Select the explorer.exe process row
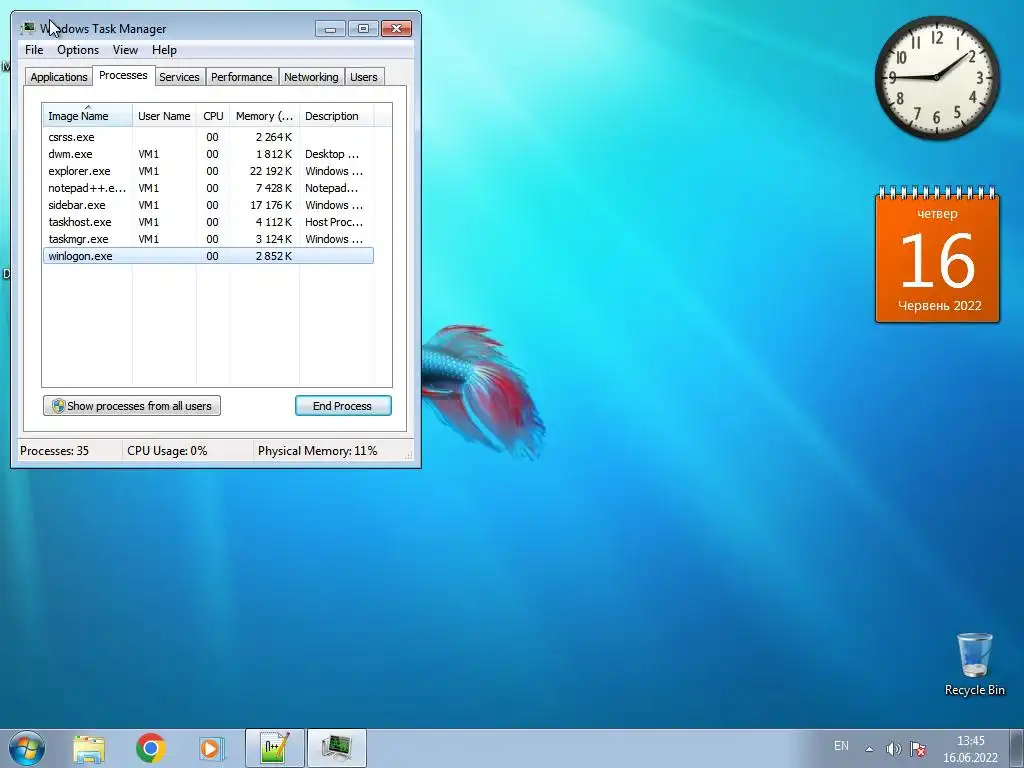This screenshot has width=1024, height=768. pos(208,171)
